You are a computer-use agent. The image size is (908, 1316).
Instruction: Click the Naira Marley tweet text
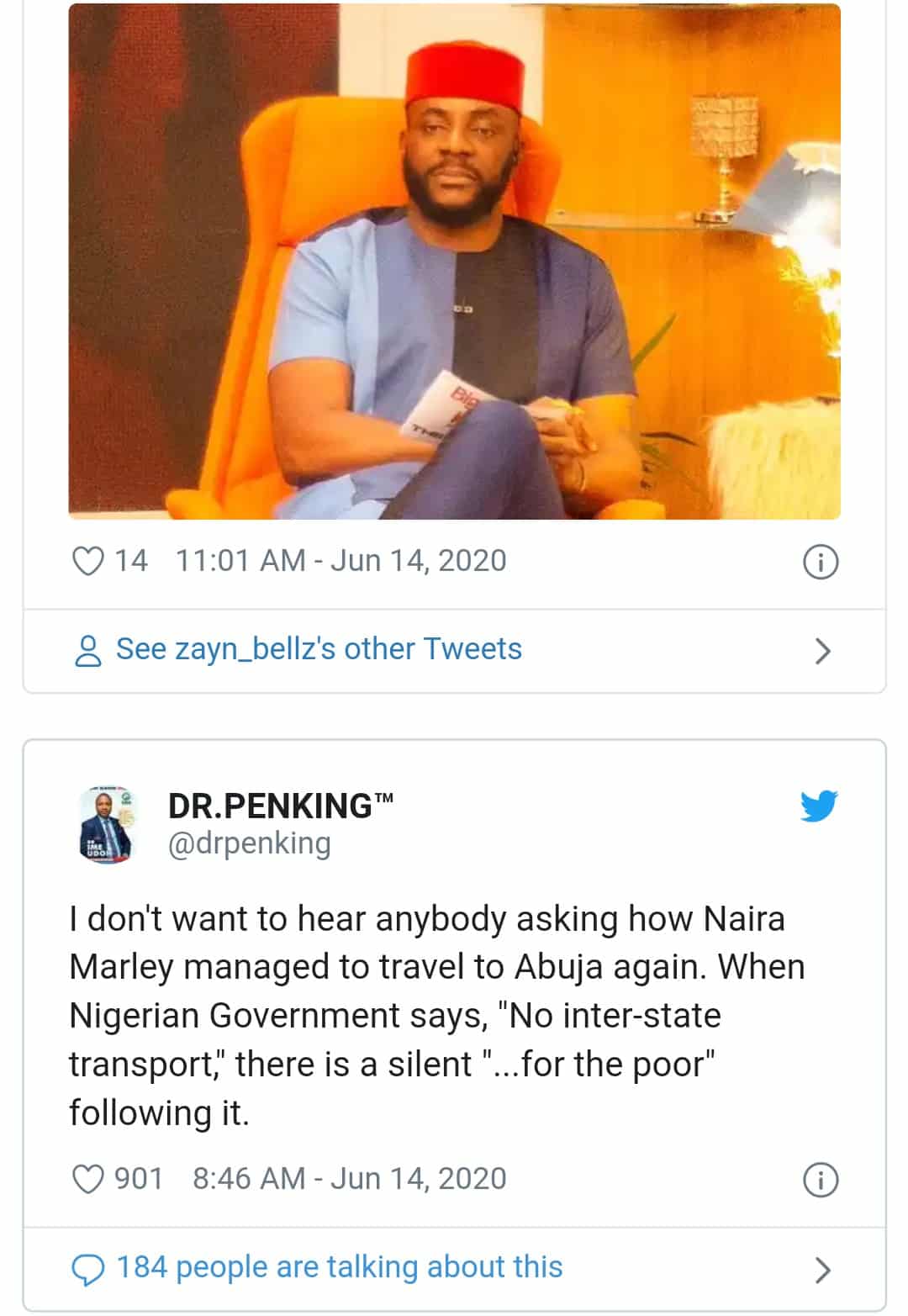[x=437, y=1015]
